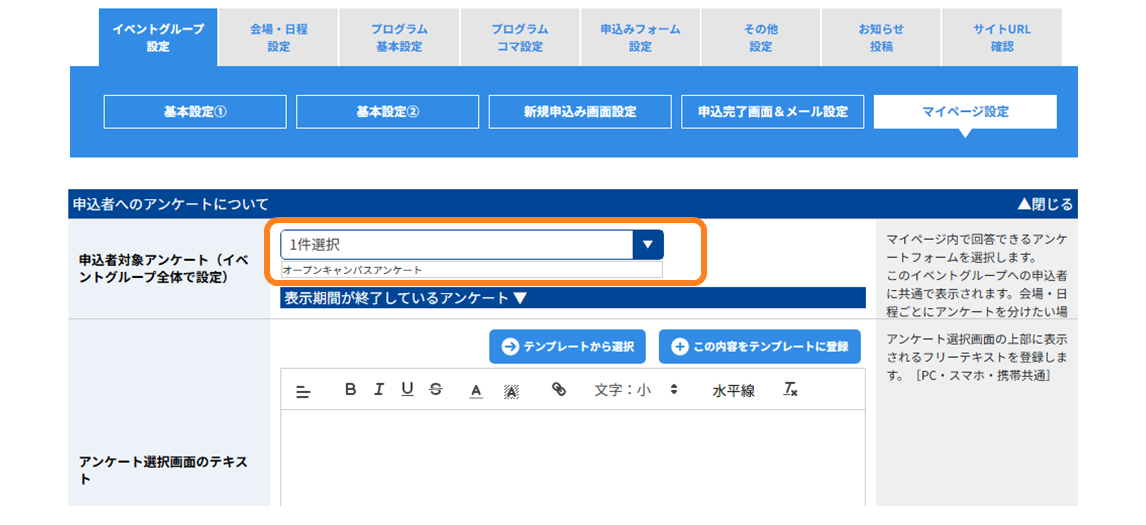Clear formatting with the Tx icon

(791, 390)
